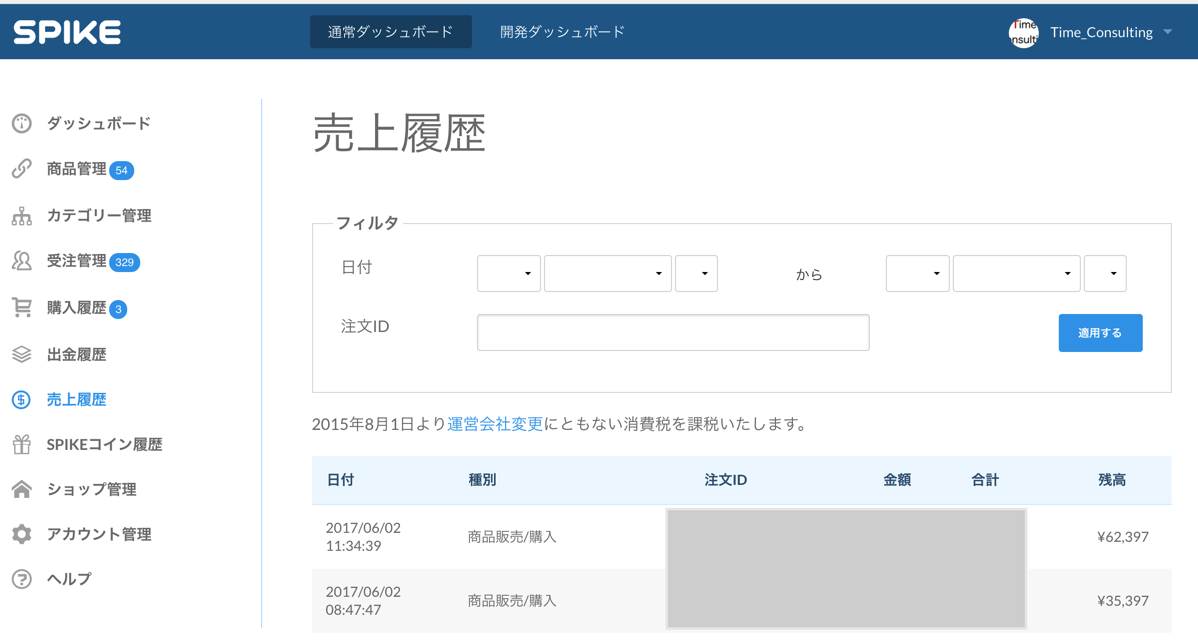1198x642 pixels.
Task: Click the 商品管理 link icon
Action: [x=21, y=169]
